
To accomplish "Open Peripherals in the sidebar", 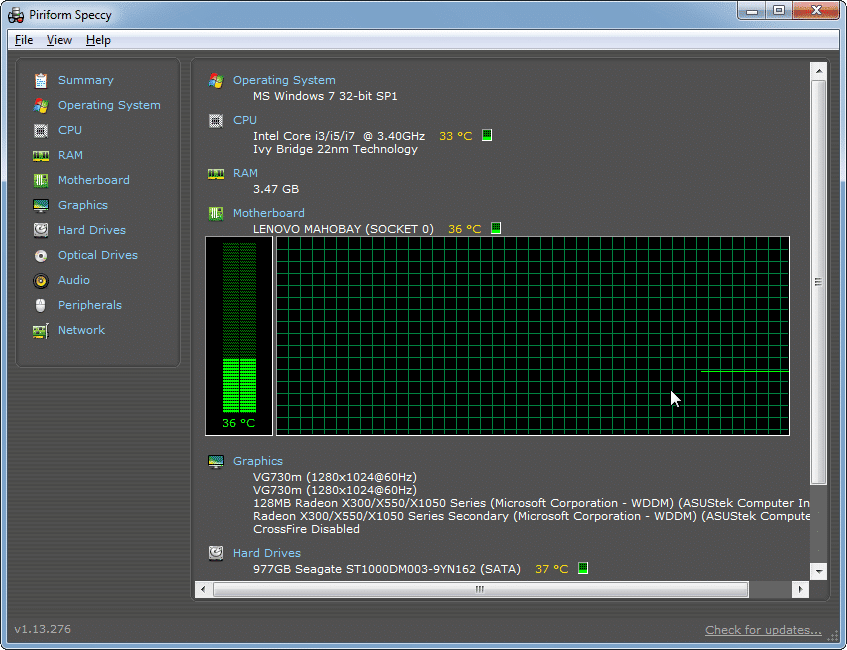I will click(90, 305).
